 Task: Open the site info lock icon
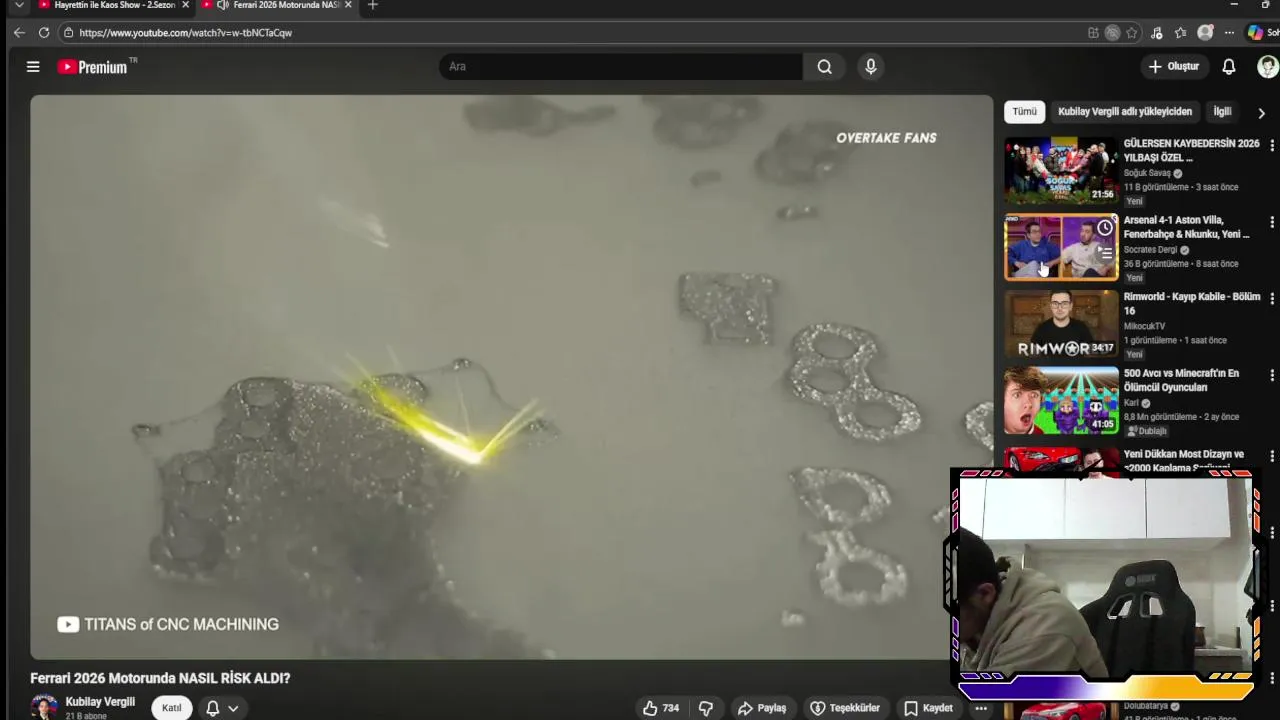pyautogui.click(x=68, y=33)
